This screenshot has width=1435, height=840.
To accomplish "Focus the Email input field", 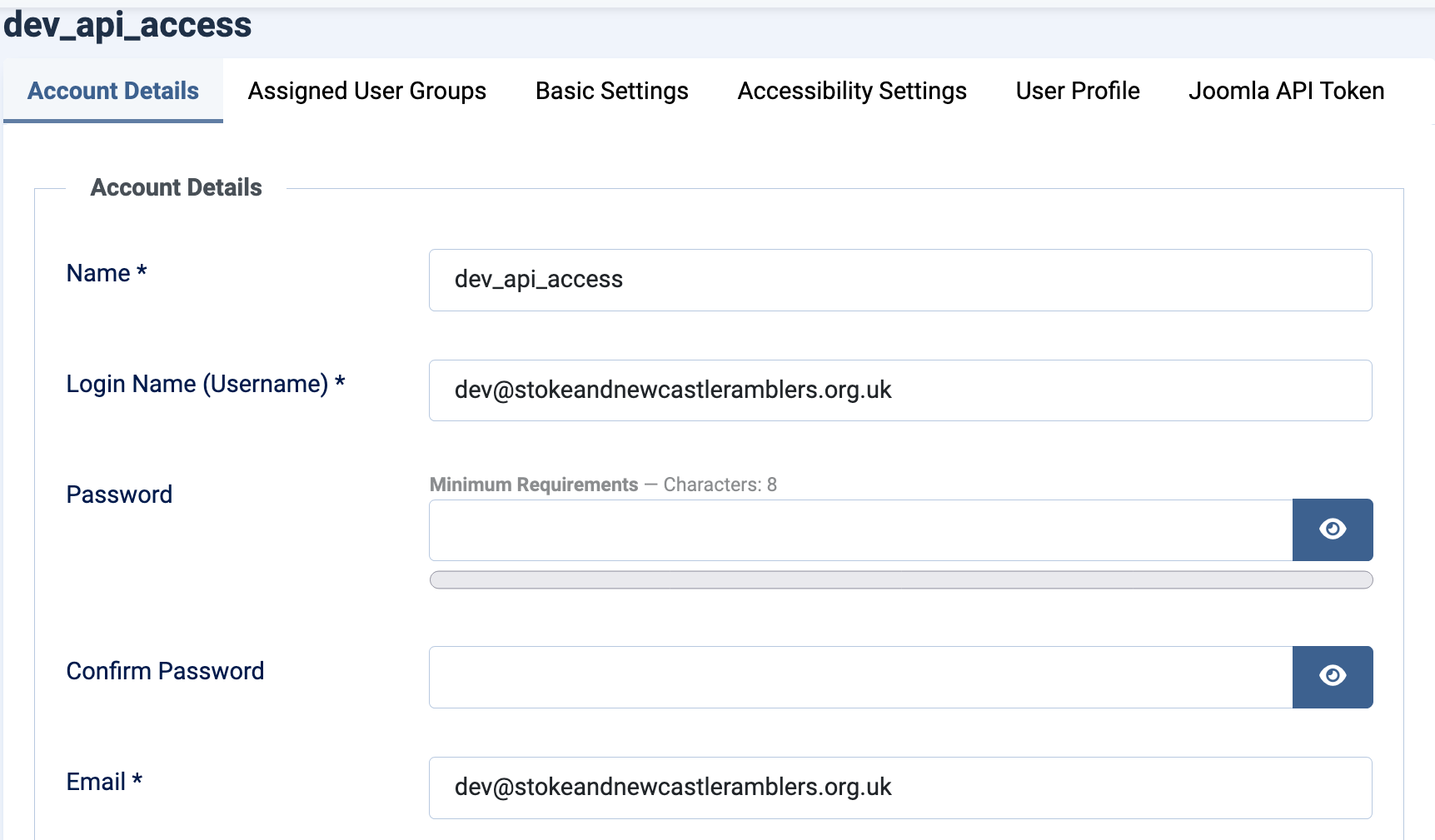I will tap(900, 788).
